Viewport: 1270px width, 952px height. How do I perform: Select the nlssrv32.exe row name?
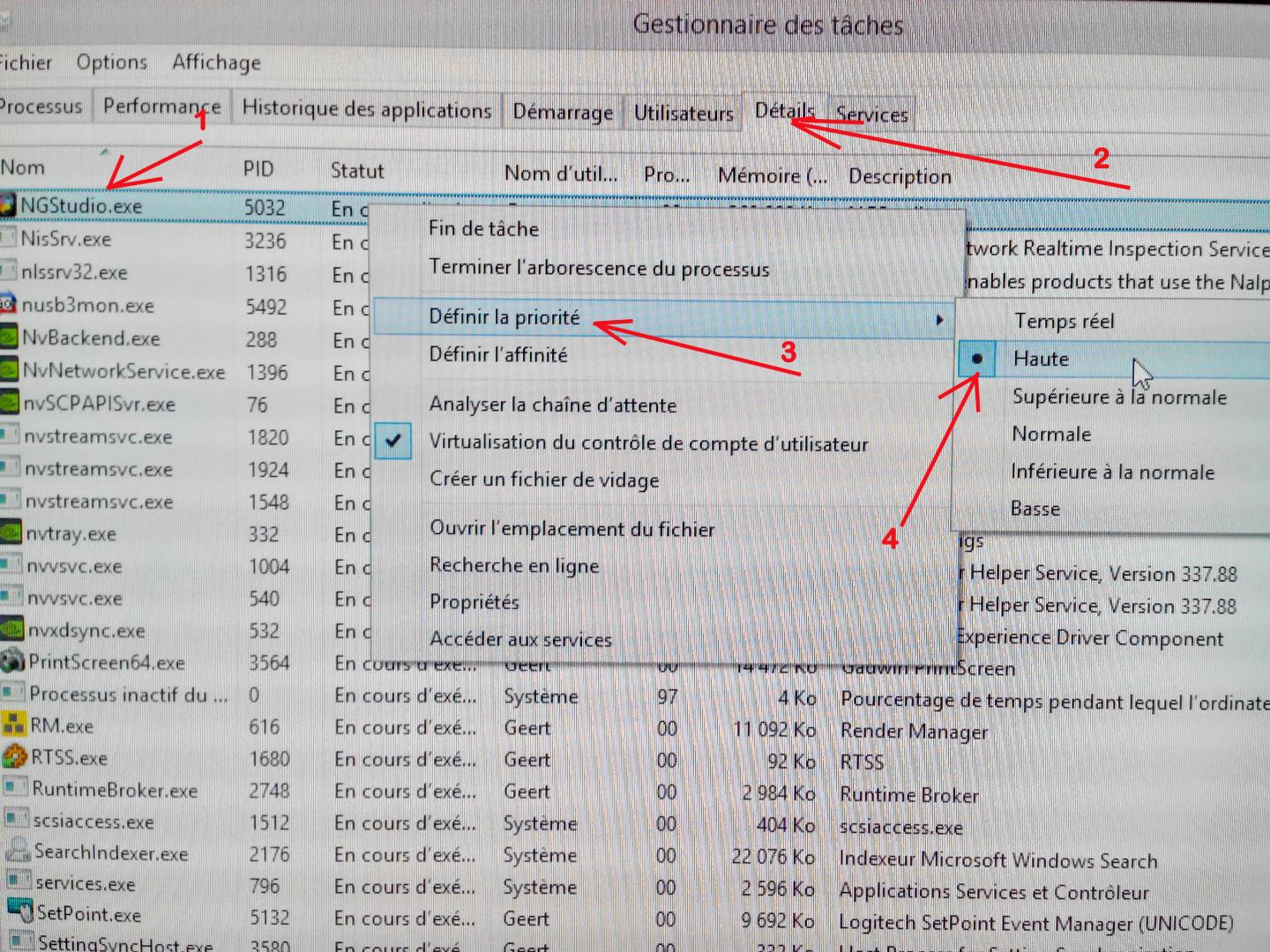(x=74, y=272)
